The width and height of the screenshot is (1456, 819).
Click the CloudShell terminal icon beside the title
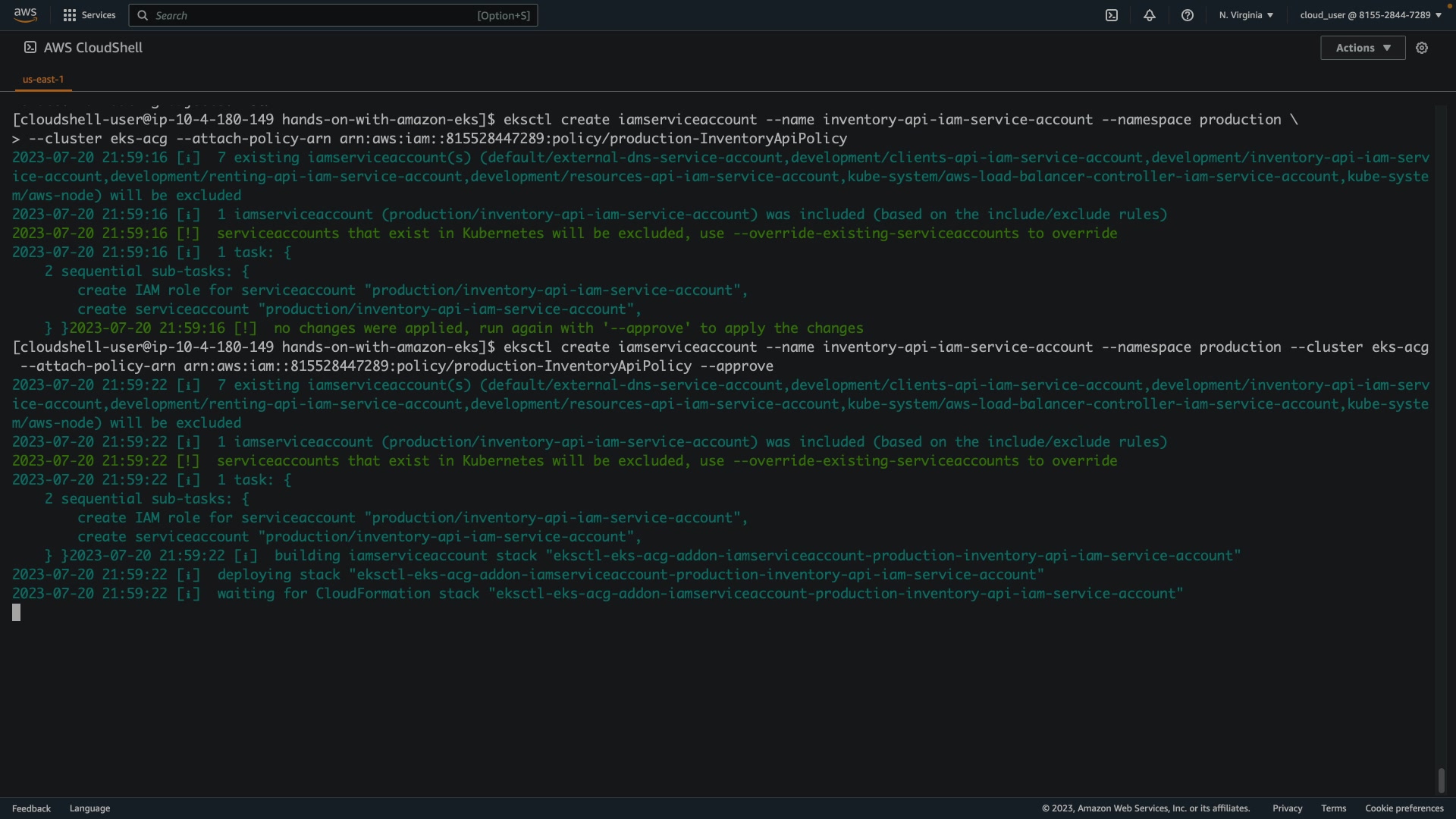(x=30, y=47)
